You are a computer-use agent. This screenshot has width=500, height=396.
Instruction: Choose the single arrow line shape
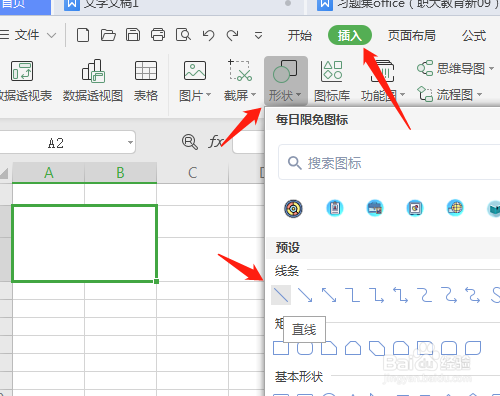pos(305,295)
